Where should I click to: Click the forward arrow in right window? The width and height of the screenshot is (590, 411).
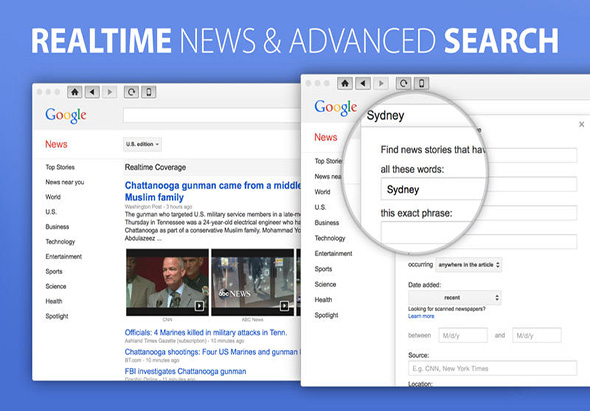coord(381,83)
